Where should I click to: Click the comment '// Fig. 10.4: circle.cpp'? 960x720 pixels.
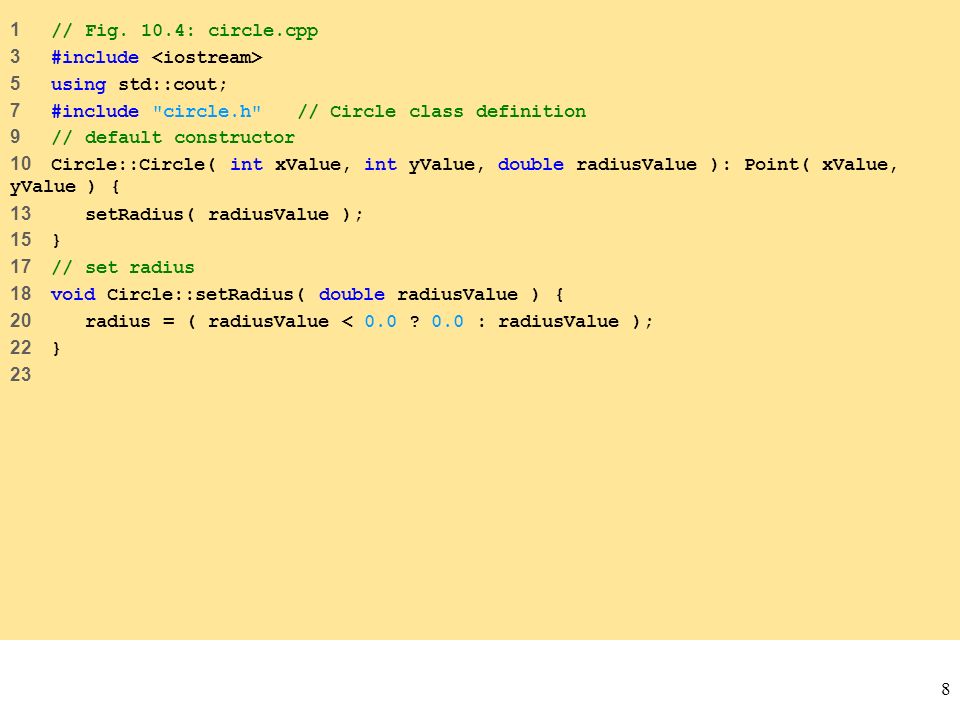pos(184,31)
